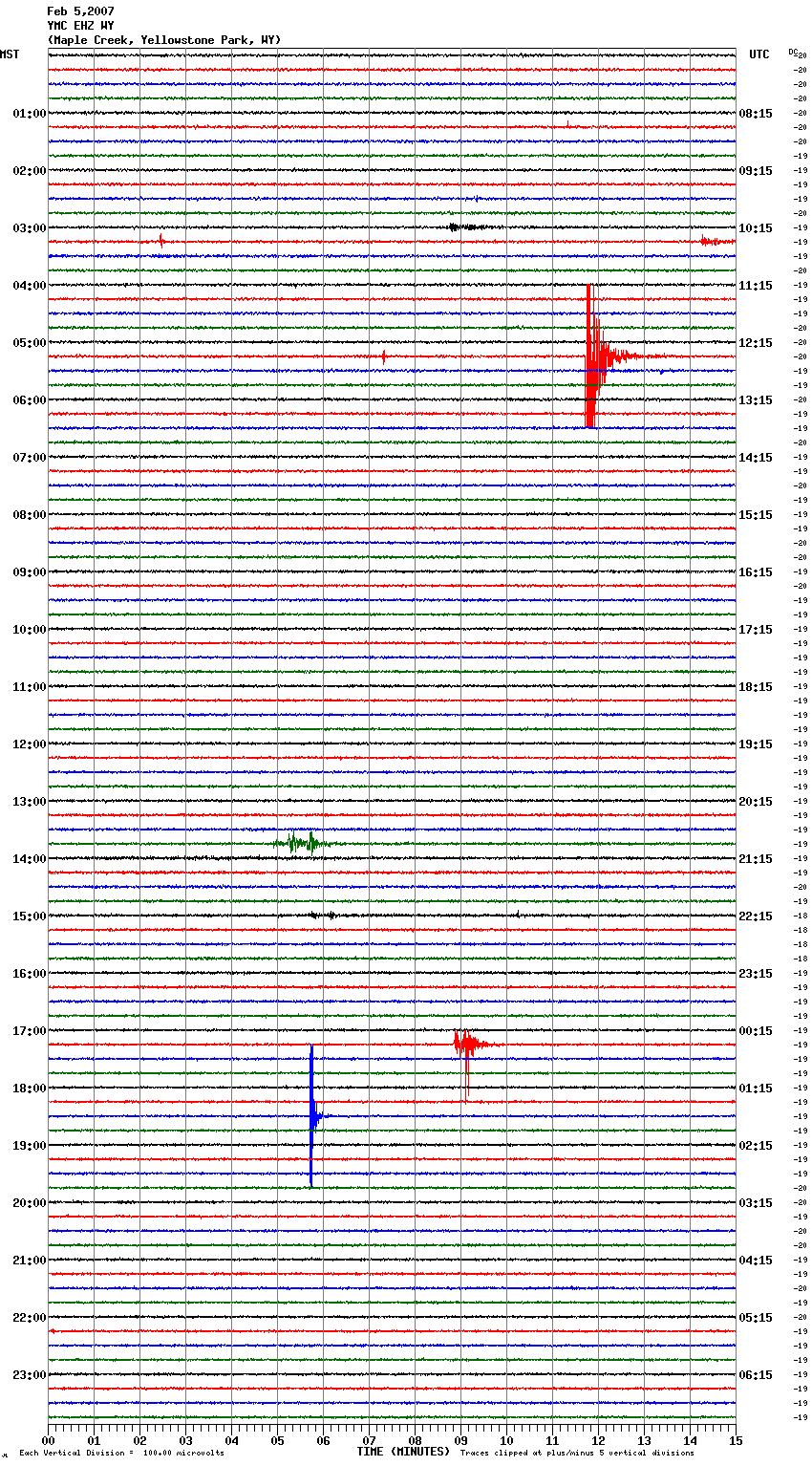
Task: Select the 23:00 MST time label
Action: tap(29, 1375)
